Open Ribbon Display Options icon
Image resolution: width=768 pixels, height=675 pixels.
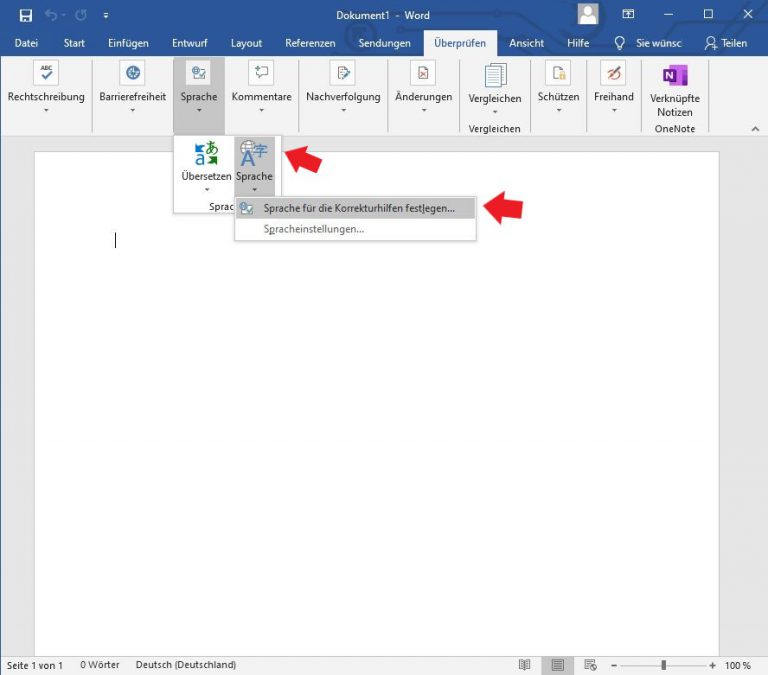point(628,14)
